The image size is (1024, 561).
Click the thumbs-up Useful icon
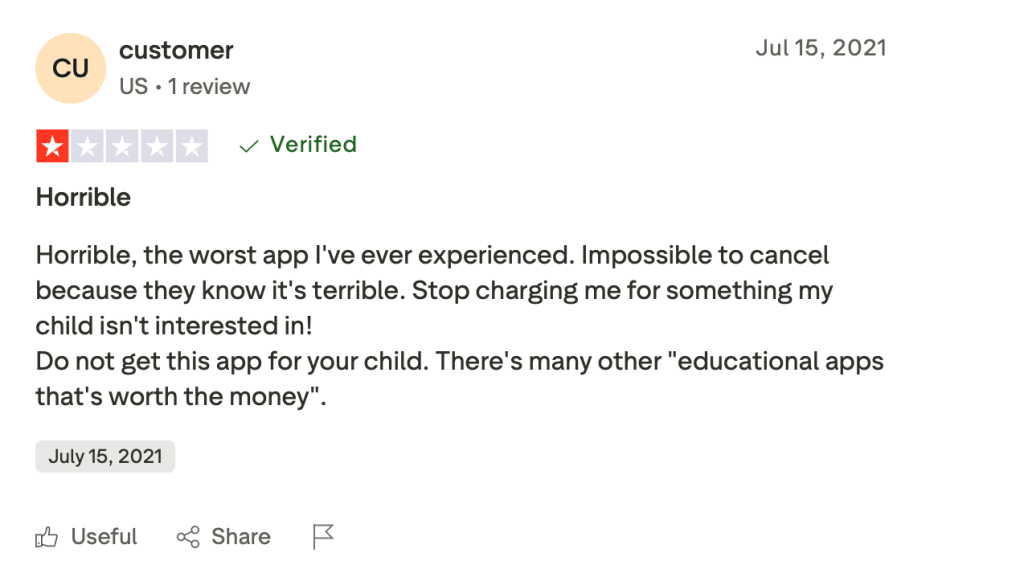tap(47, 537)
